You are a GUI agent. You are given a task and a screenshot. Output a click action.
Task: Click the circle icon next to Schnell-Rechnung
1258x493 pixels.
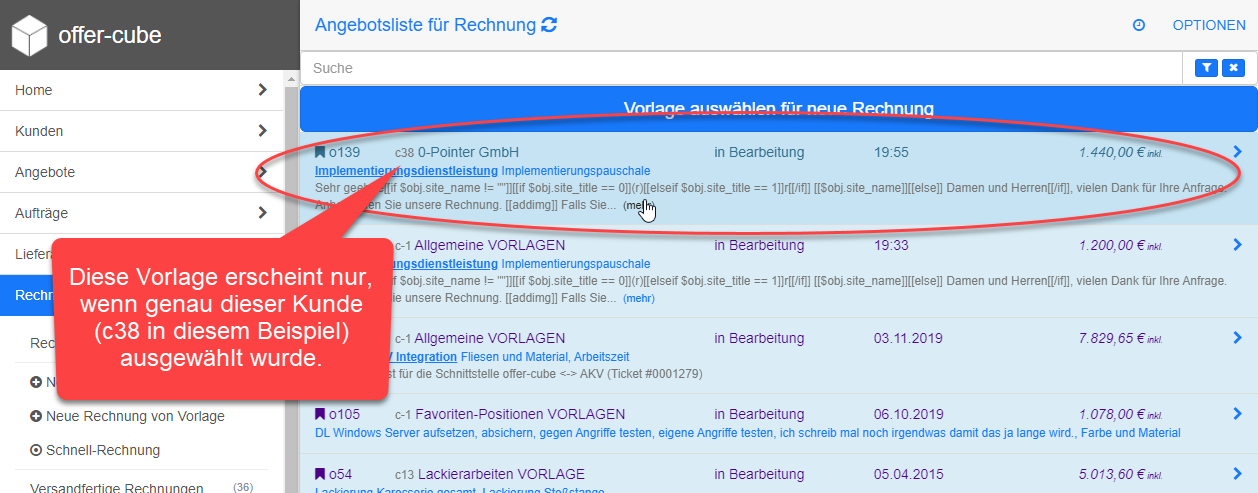[36, 450]
